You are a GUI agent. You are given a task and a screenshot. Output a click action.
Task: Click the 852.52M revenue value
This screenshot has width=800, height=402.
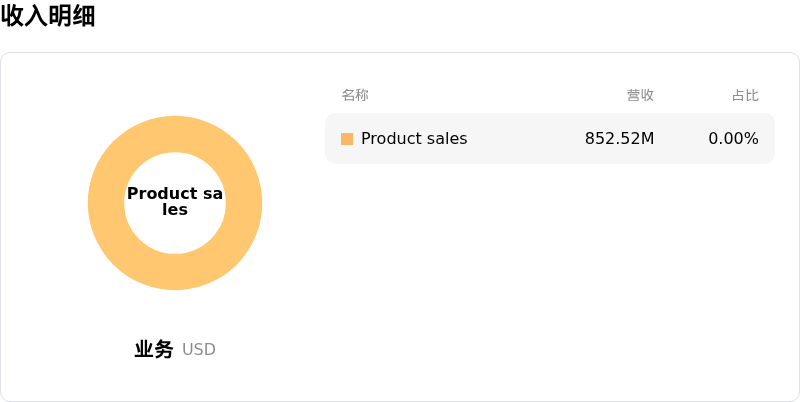(x=619, y=139)
